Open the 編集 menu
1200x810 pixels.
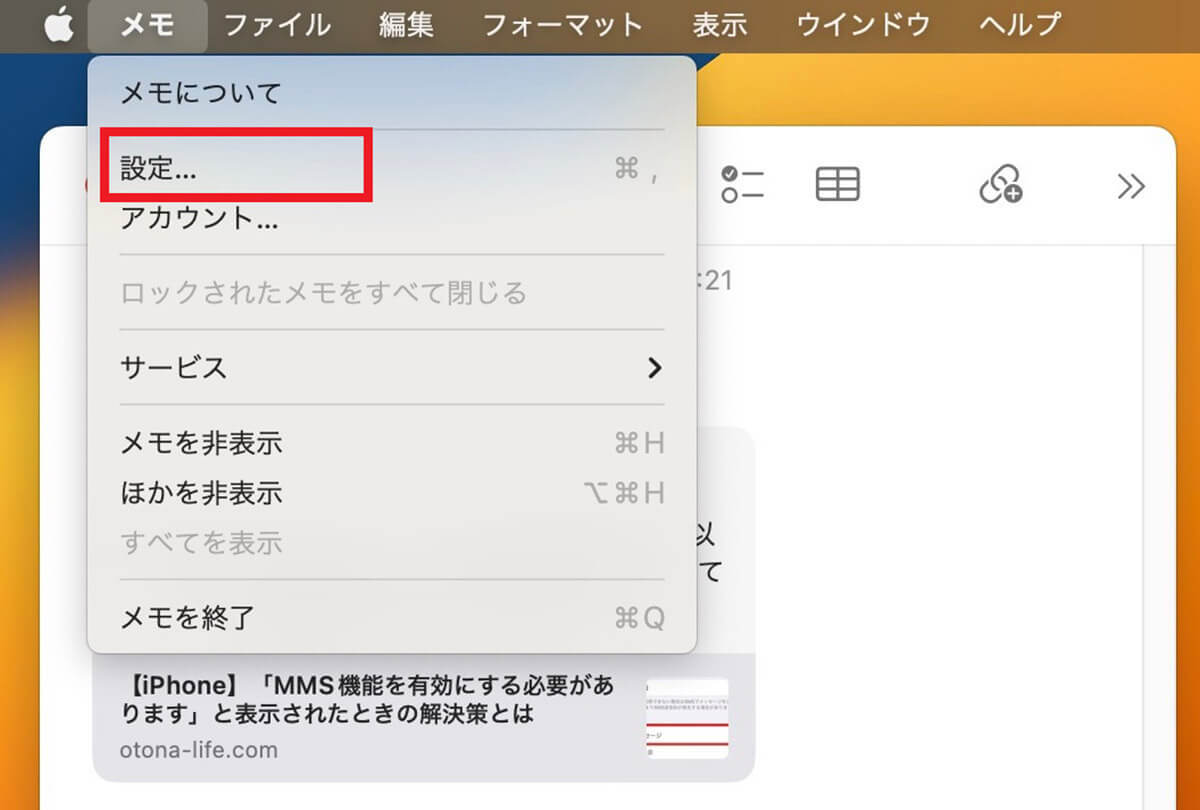coord(406,25)
